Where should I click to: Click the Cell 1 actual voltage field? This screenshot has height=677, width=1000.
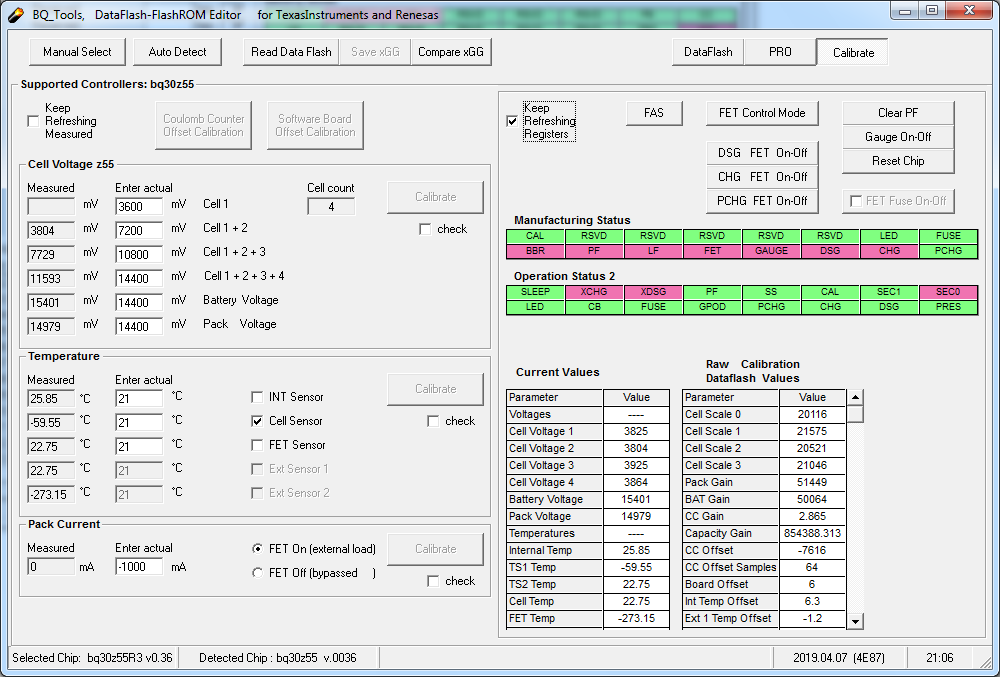pyautogui.click(x=139, y=206)
